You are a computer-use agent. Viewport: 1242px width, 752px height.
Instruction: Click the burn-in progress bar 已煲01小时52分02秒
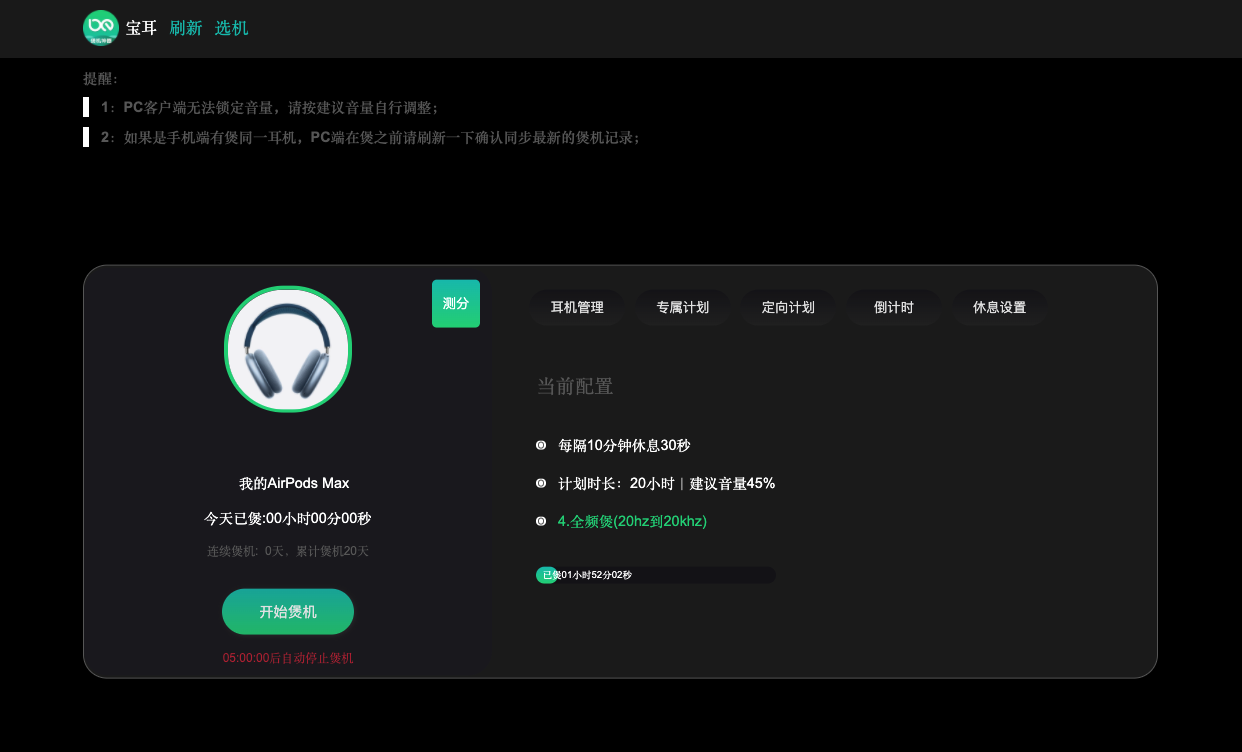(x=656, y=575)
